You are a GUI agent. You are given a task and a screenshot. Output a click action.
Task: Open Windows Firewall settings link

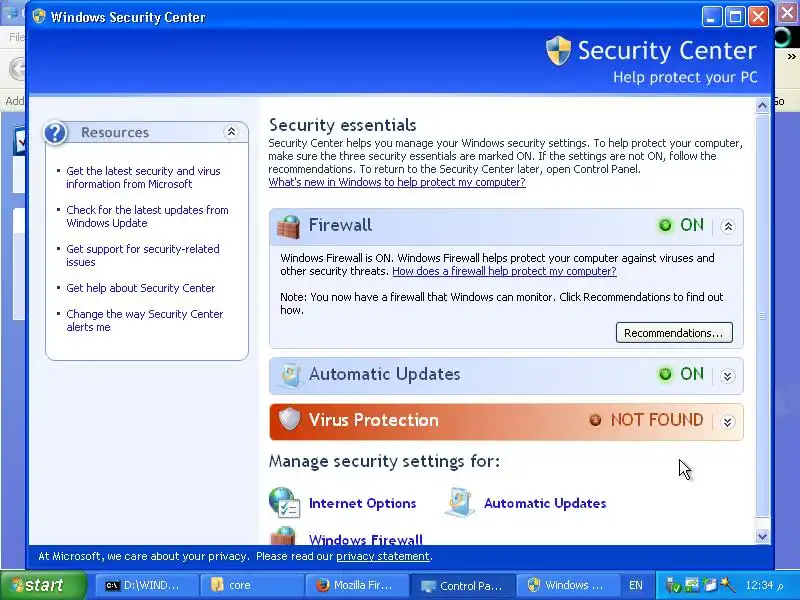[366, 539]
